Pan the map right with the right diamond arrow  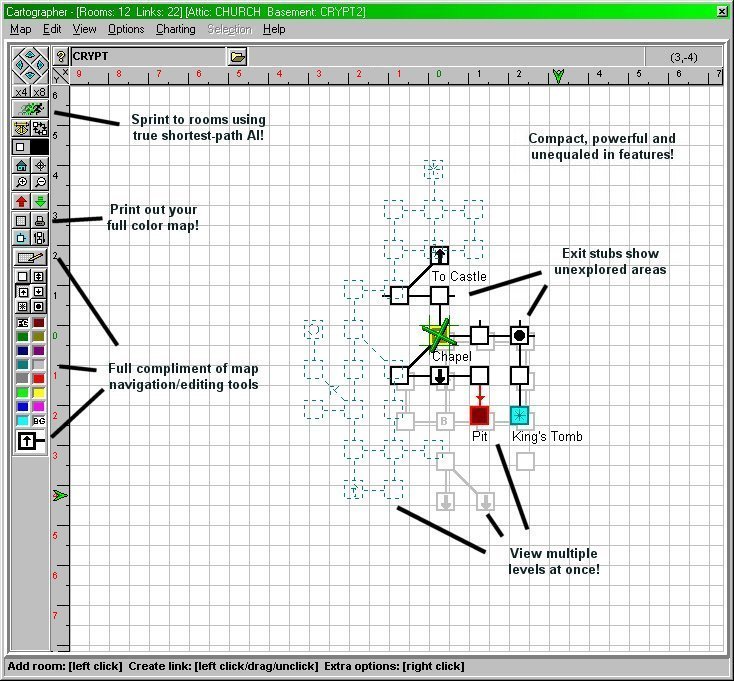[40, 65]
